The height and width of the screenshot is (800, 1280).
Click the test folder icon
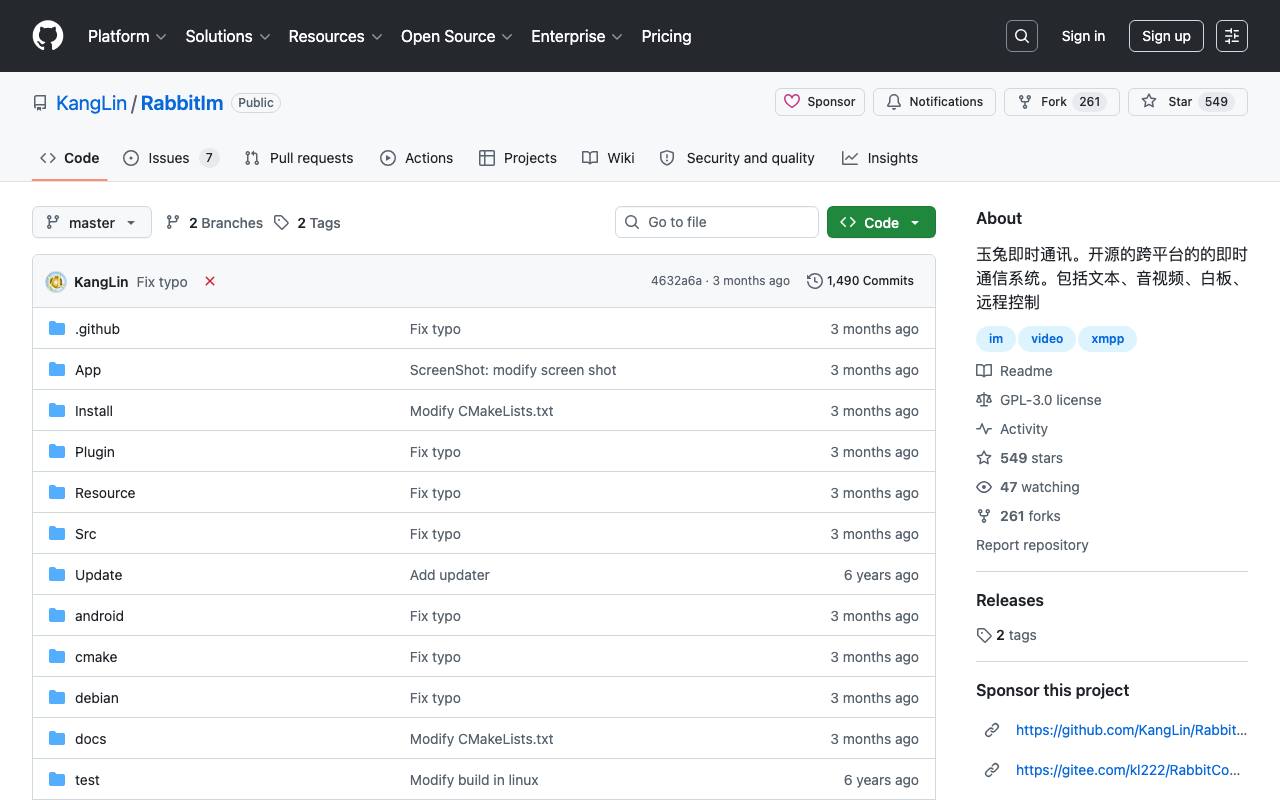pyautogui.click(x=57, y=779)
